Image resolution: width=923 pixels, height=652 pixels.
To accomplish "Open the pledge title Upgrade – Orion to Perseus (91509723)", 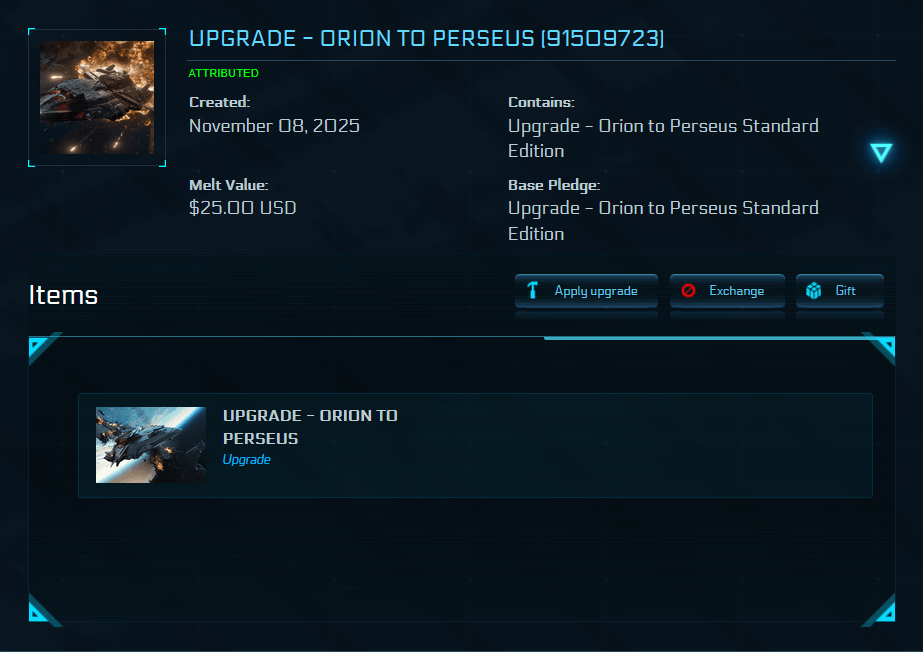I will pos(426,39).
